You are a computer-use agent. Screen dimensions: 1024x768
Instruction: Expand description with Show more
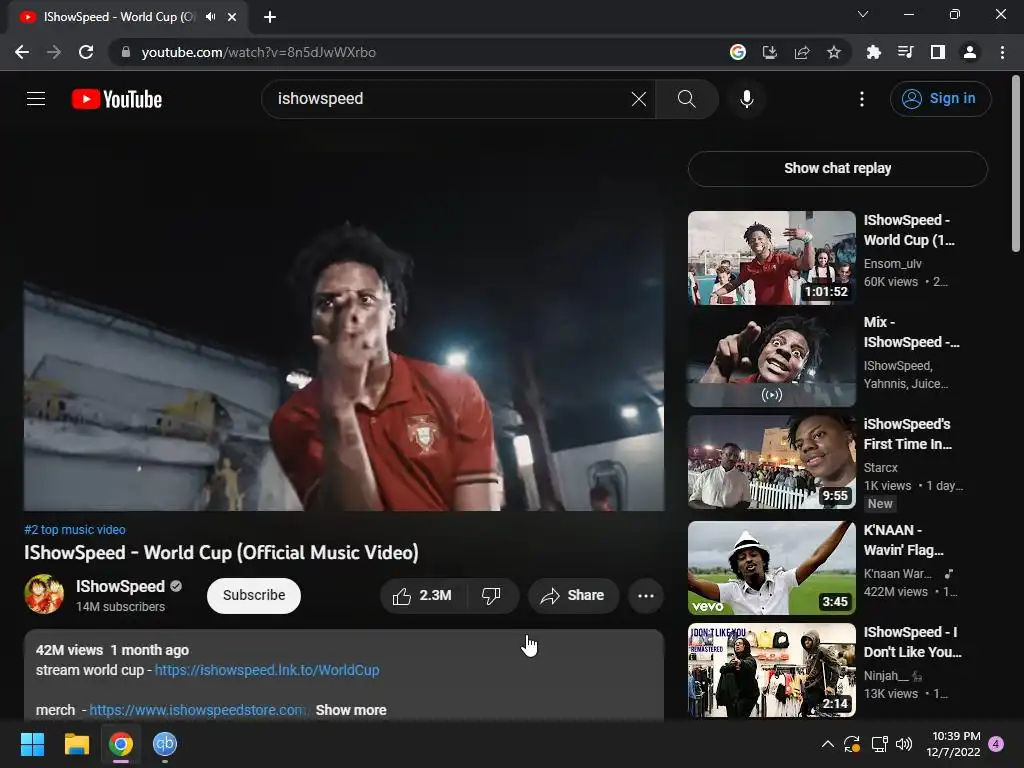pos(351,710)
